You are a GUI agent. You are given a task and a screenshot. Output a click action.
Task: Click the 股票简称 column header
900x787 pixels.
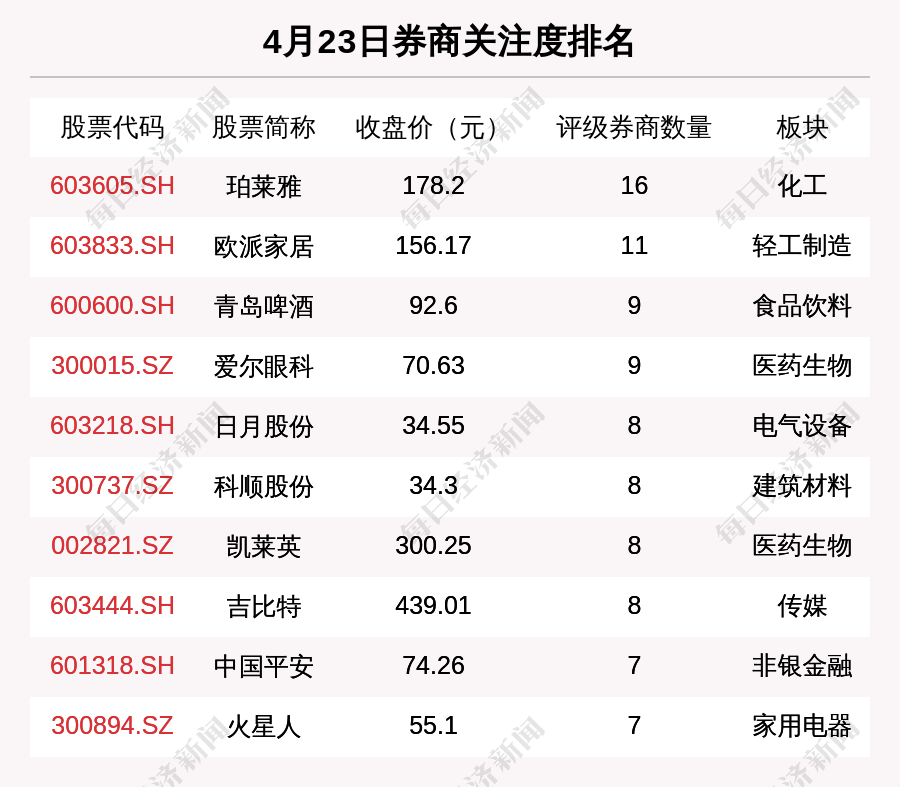click(x=263, y=127)
